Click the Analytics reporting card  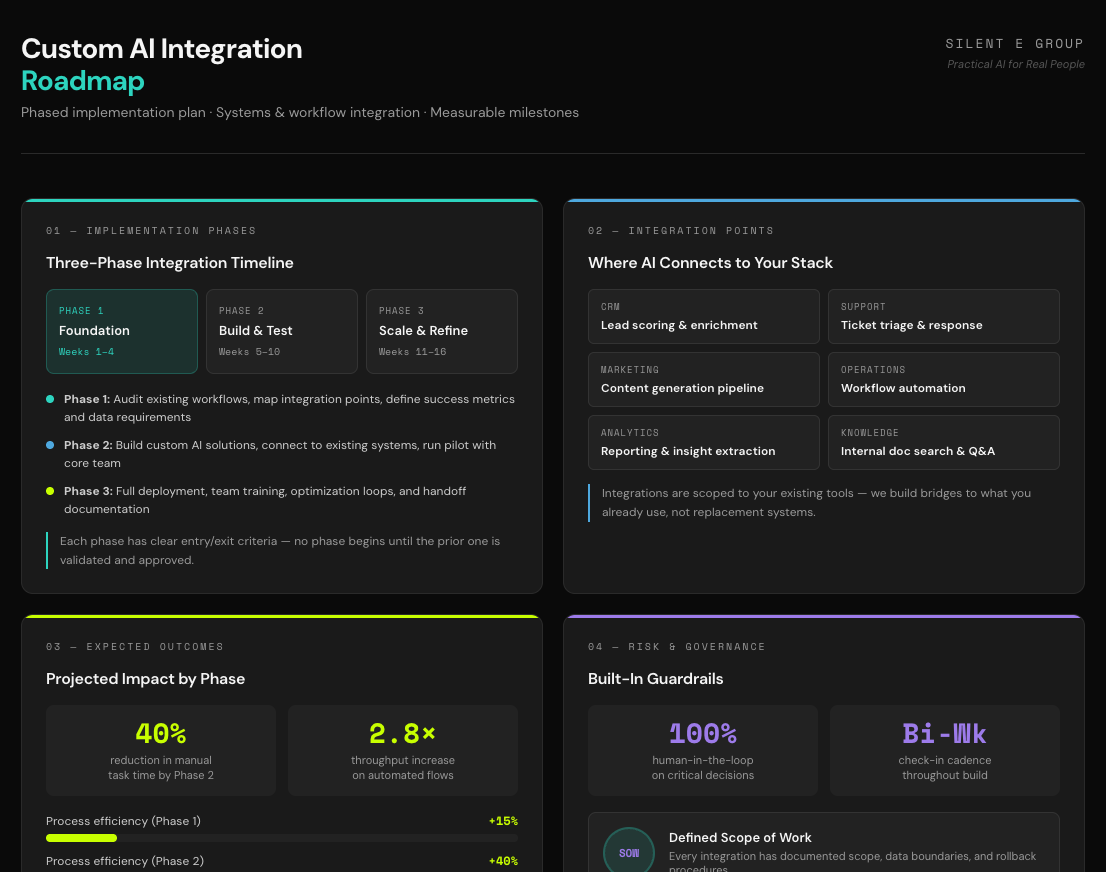pos(703,442)
